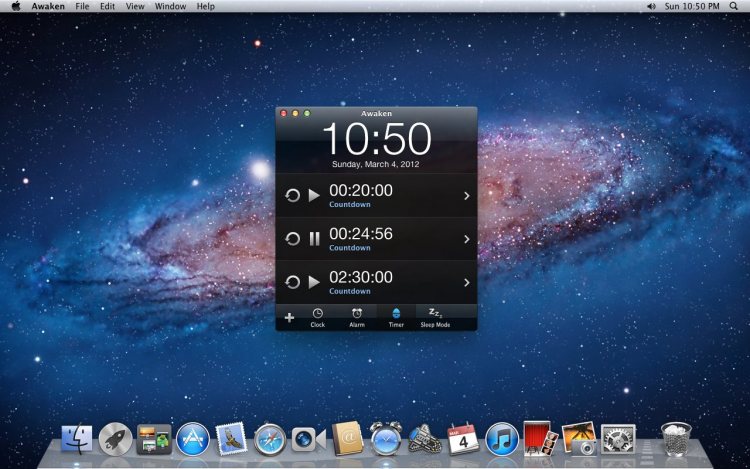Open FaceTime camera icon in Dock
The image size is (750, 469).
pos(309,439)
